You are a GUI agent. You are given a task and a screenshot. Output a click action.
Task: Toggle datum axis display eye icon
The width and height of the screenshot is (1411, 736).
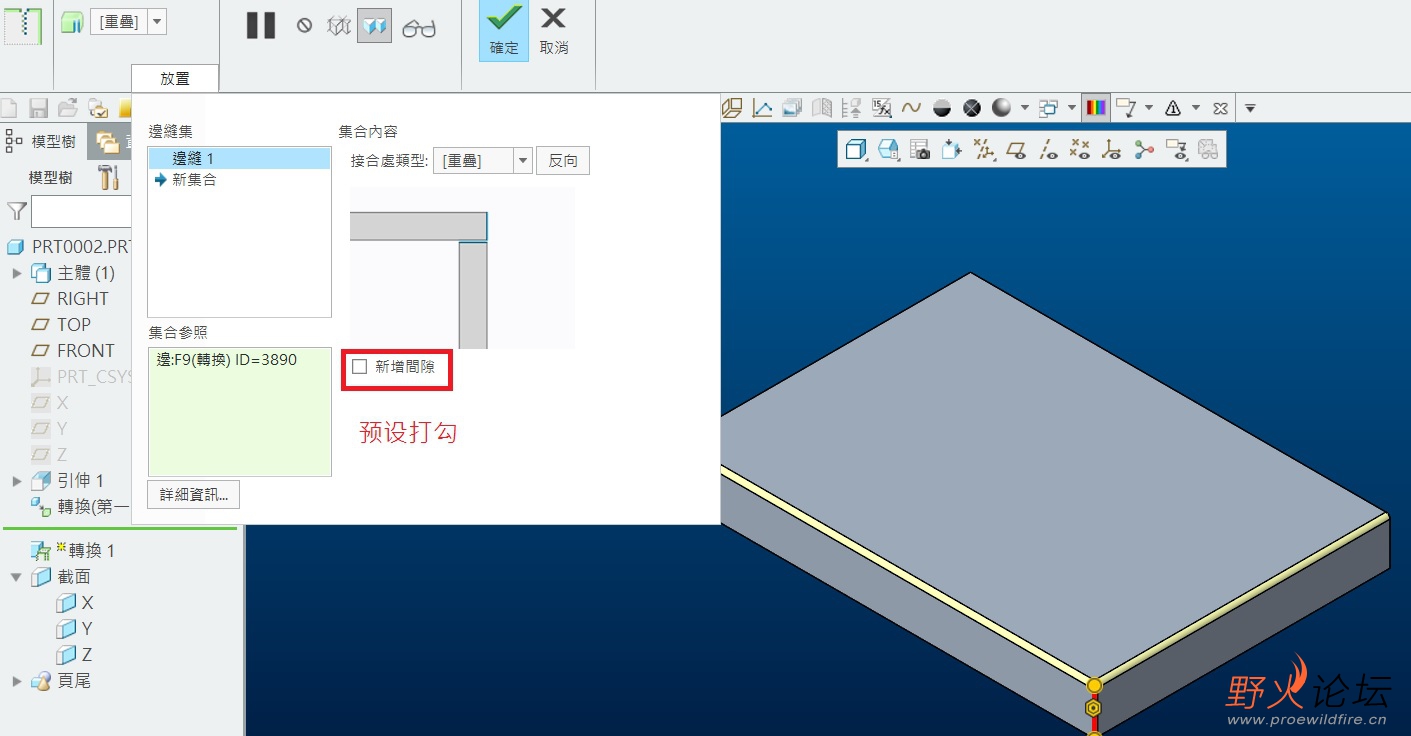point(1048,150)
